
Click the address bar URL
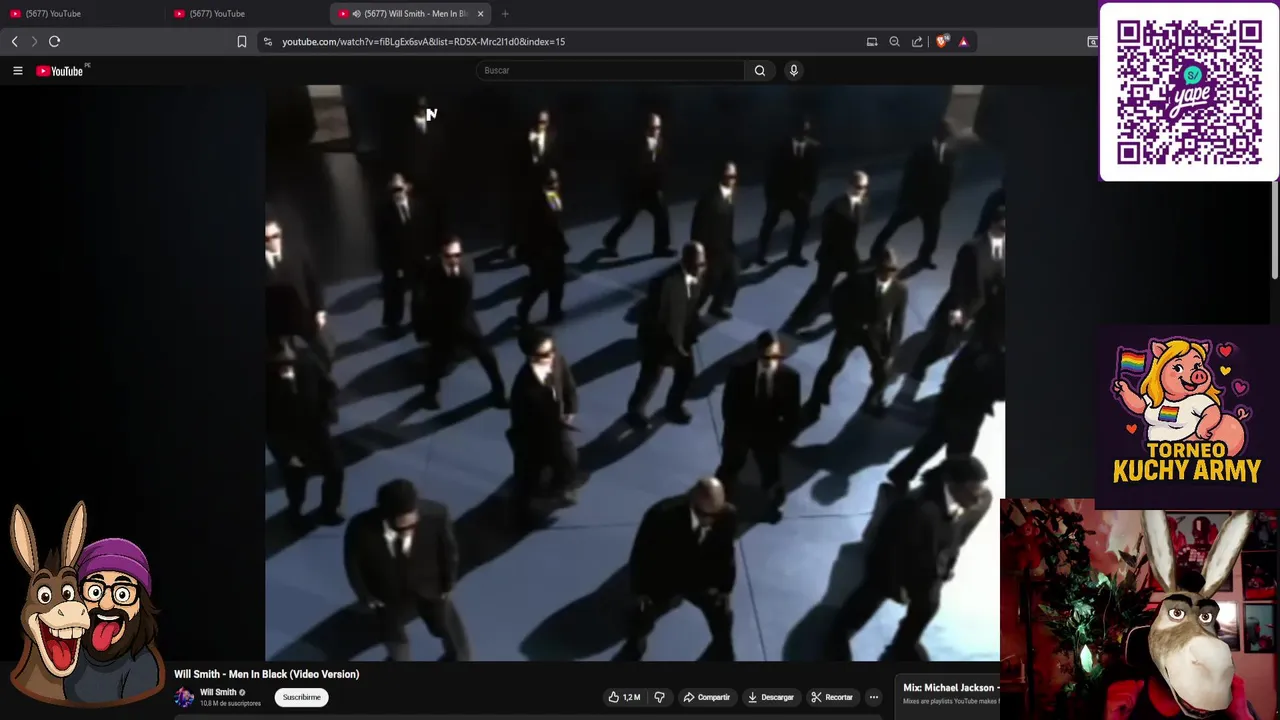coord(424,42)
